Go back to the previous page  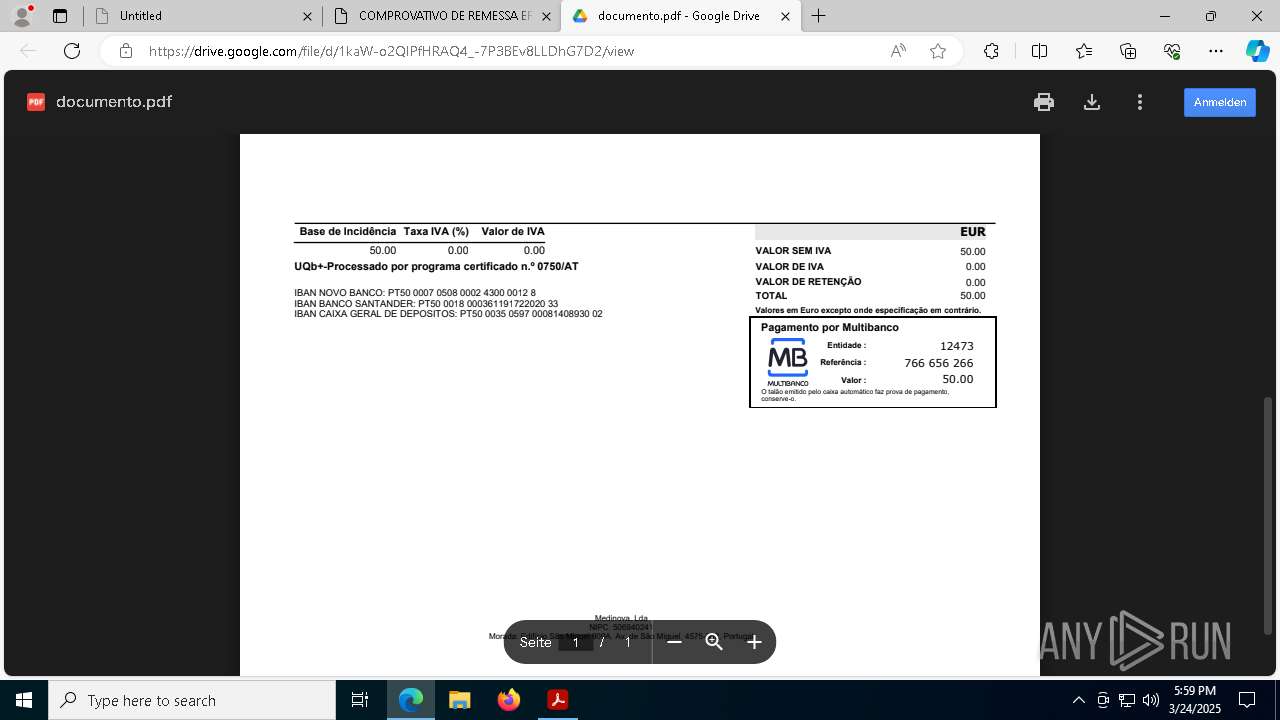point(28,51)
